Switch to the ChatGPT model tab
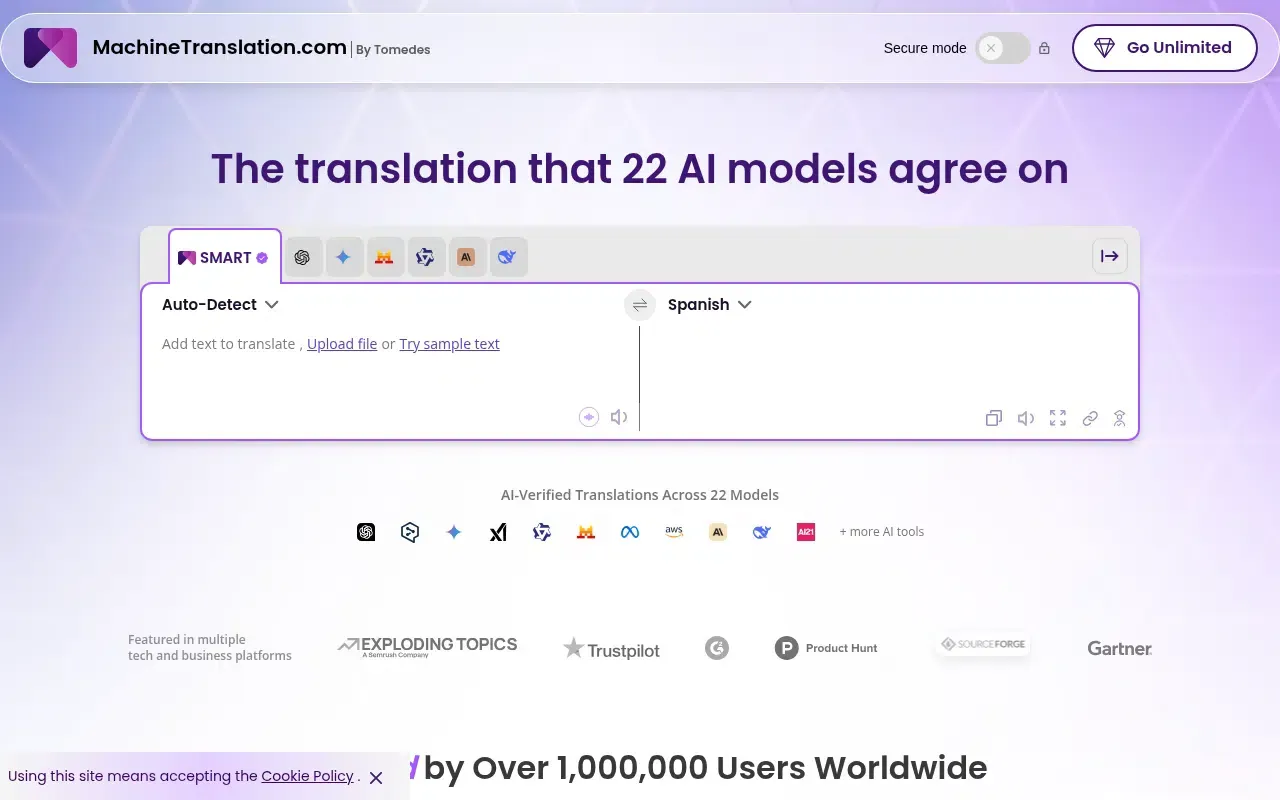Viewport: 1280px width, 800px height. click(302, 257)
